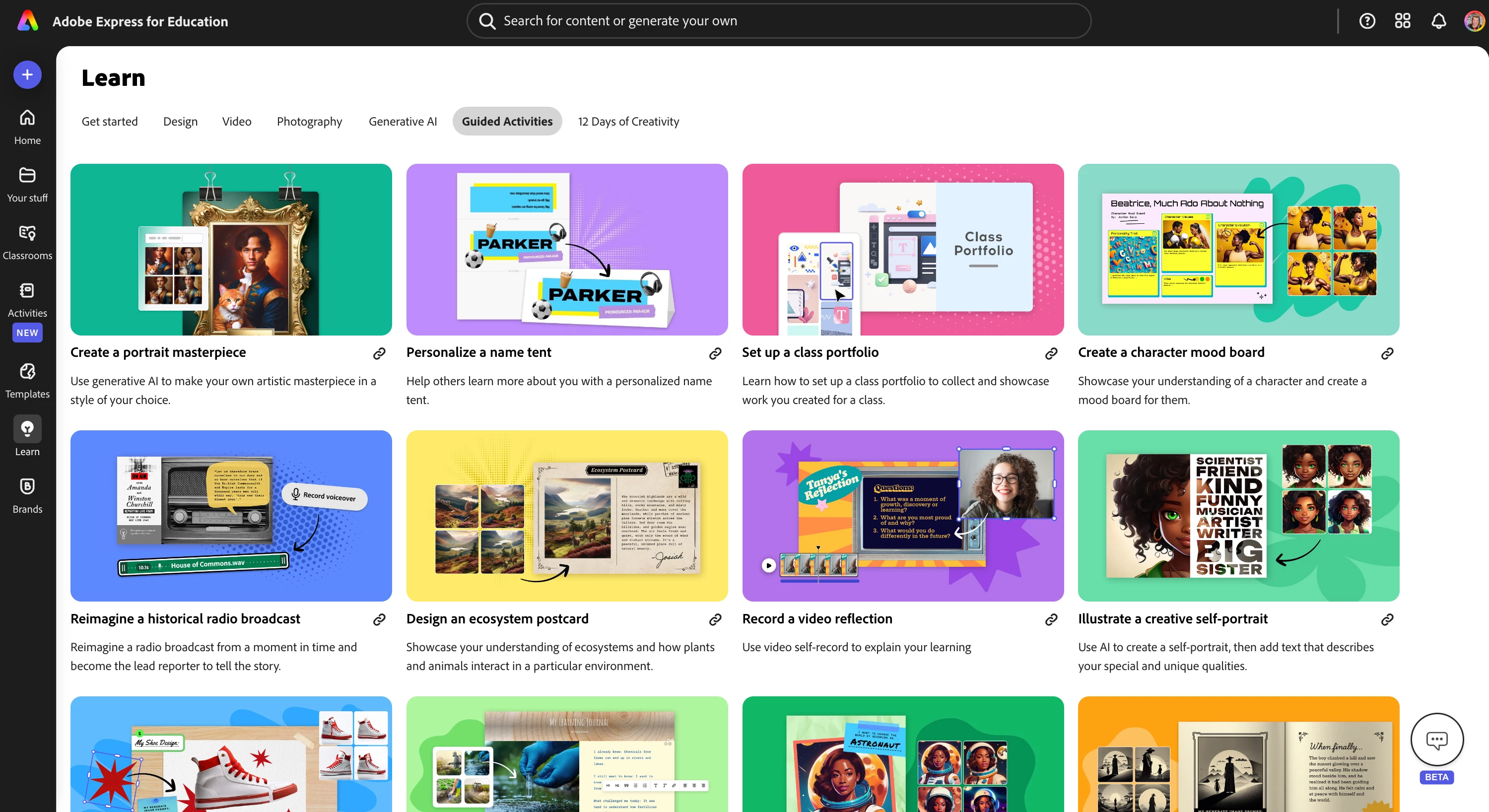Screen dimensions: 1489x812
Task: Switch to 12 Days of Creativity tab
Action: coord(628,122)
